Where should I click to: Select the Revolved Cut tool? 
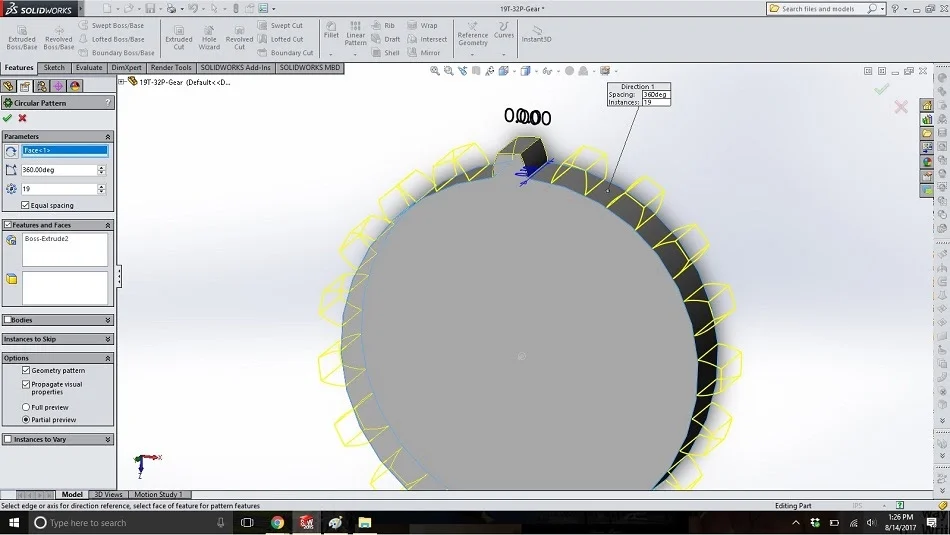click(x=239, y=38)
